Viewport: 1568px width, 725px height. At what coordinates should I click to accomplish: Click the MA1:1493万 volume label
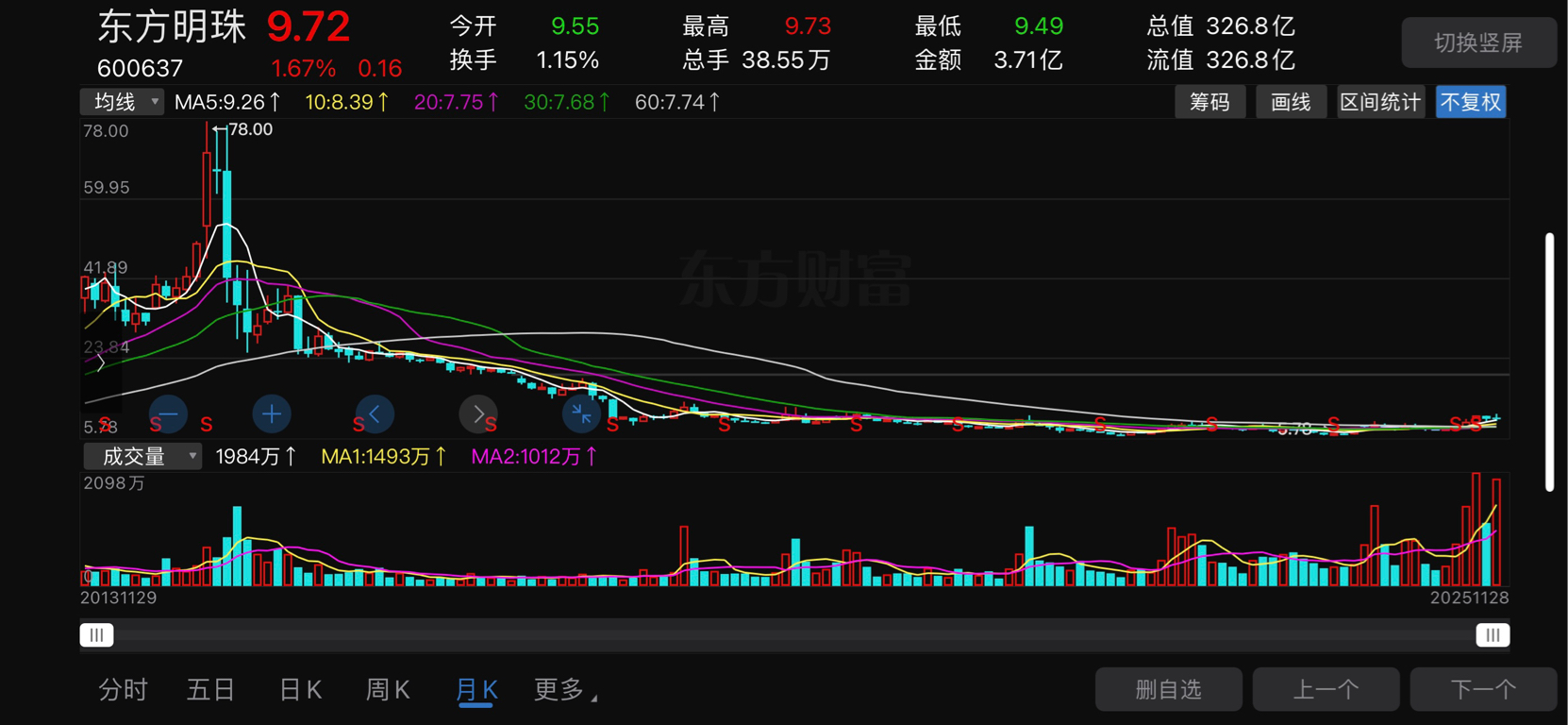pyautogui.click(x=383, y=457)
